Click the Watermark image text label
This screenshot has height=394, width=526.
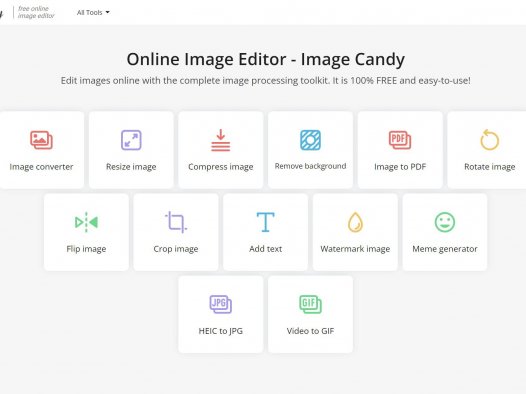coord(355,249)
